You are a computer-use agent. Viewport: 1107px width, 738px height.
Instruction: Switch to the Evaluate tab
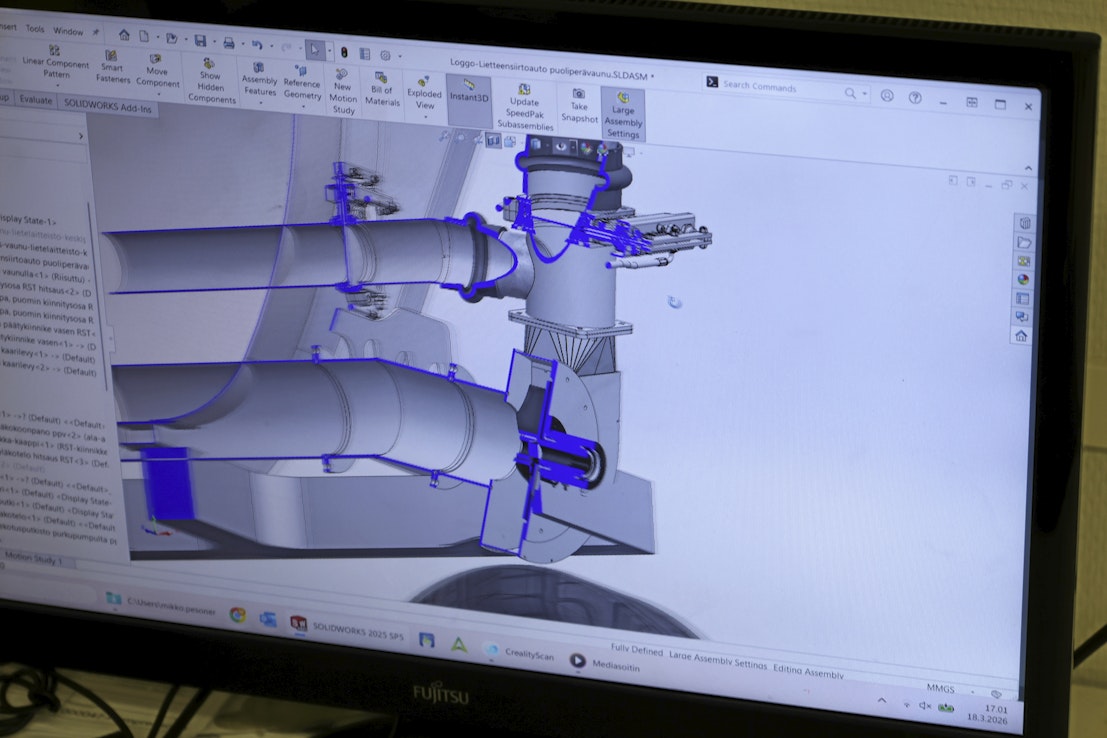pyautogui.click(x=36, y=100)
